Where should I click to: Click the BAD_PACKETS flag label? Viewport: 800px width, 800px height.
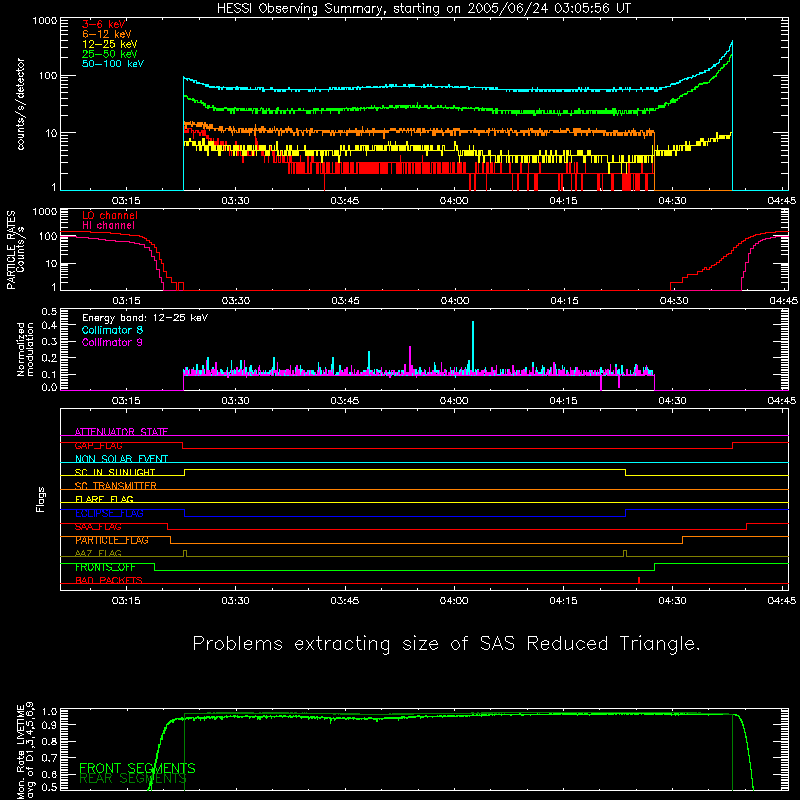(109, 581)
